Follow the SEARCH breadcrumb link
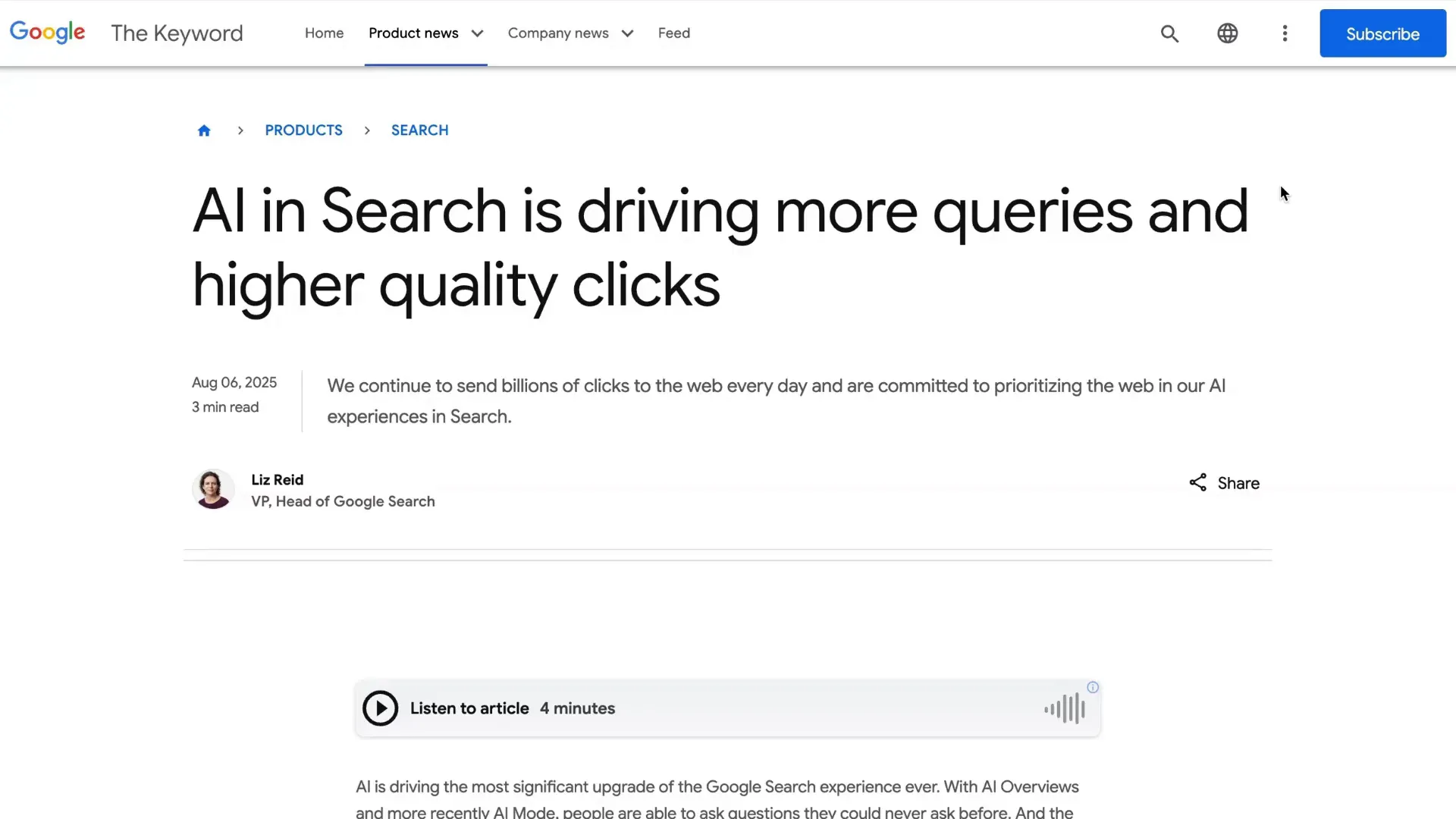This screenshot has width=1456, height=819. coord(419,130)
